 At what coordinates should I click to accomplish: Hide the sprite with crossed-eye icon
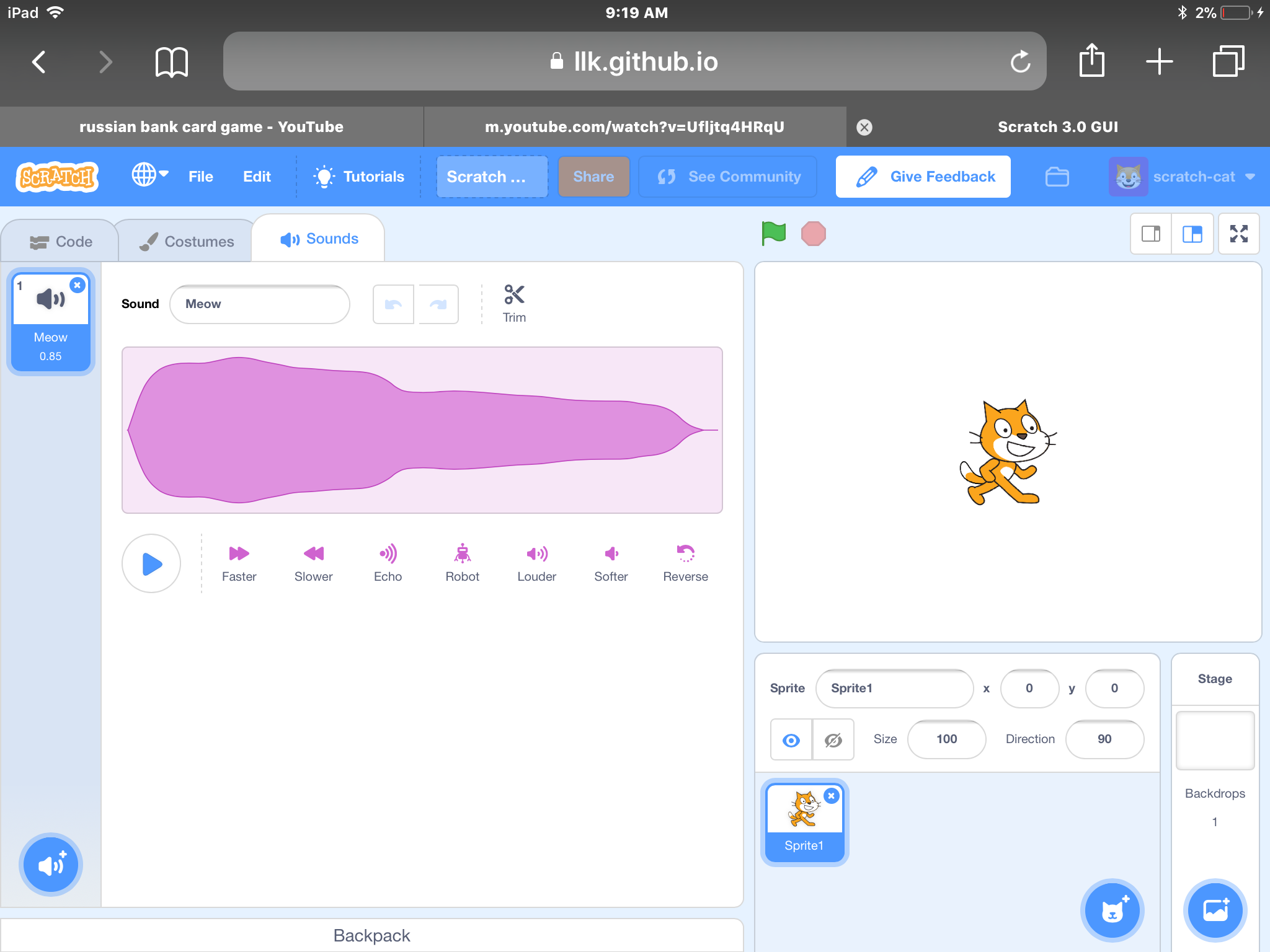pos(833,739)
